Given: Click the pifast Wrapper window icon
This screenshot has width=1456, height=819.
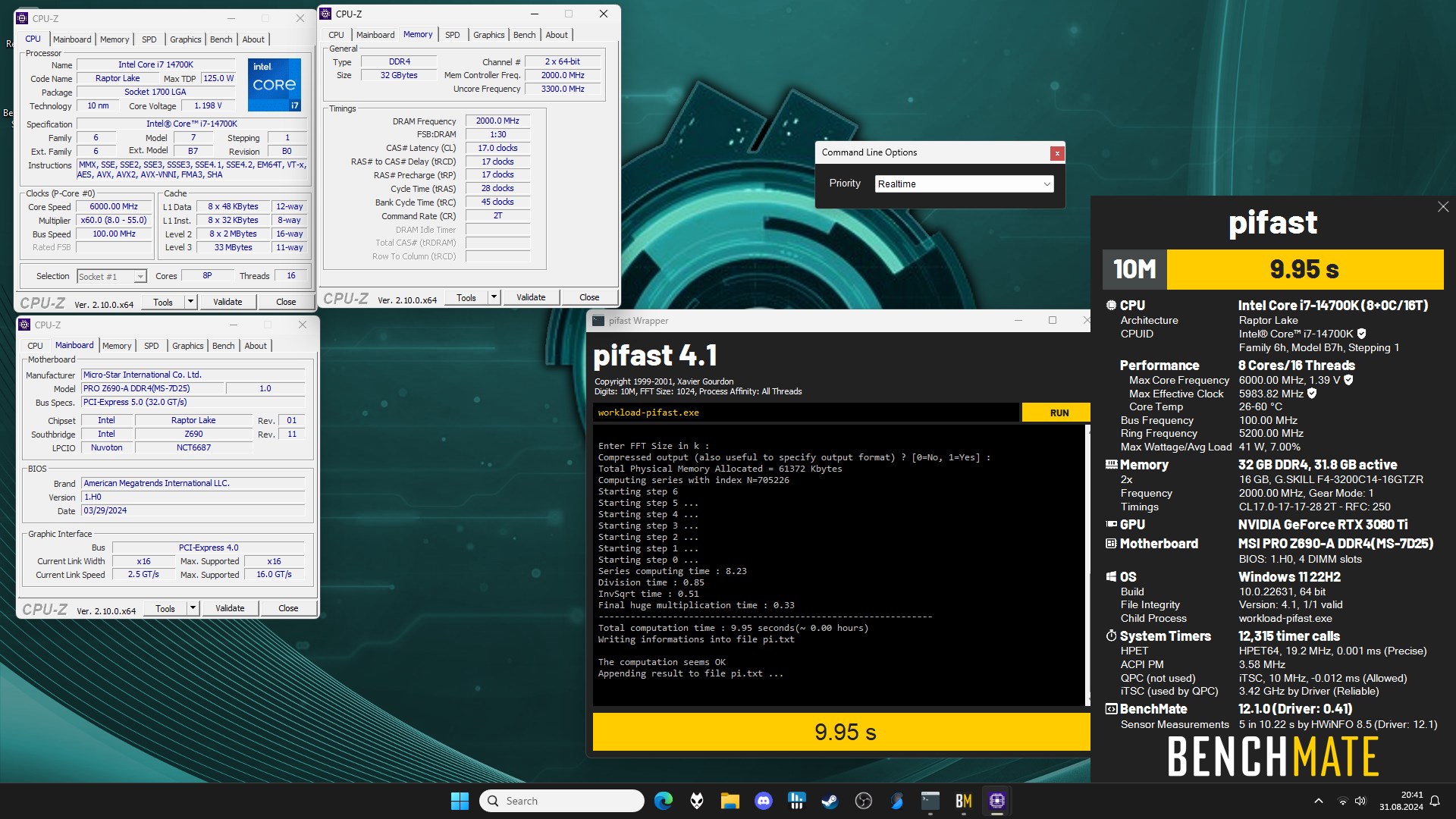Looking at the screenshot, I should [598, 320].
